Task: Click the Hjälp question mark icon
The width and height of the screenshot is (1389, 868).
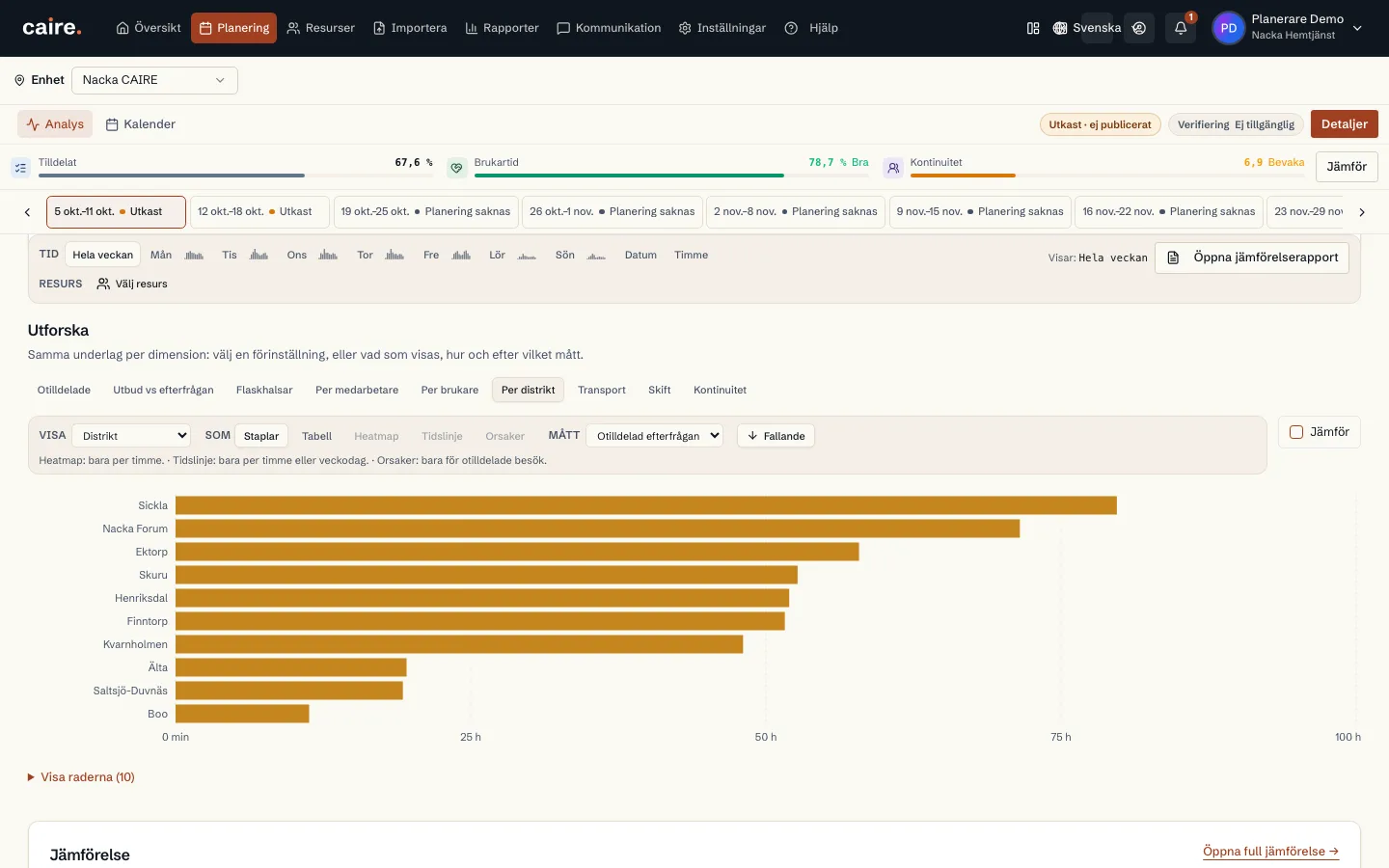Action: pos(791,28)
